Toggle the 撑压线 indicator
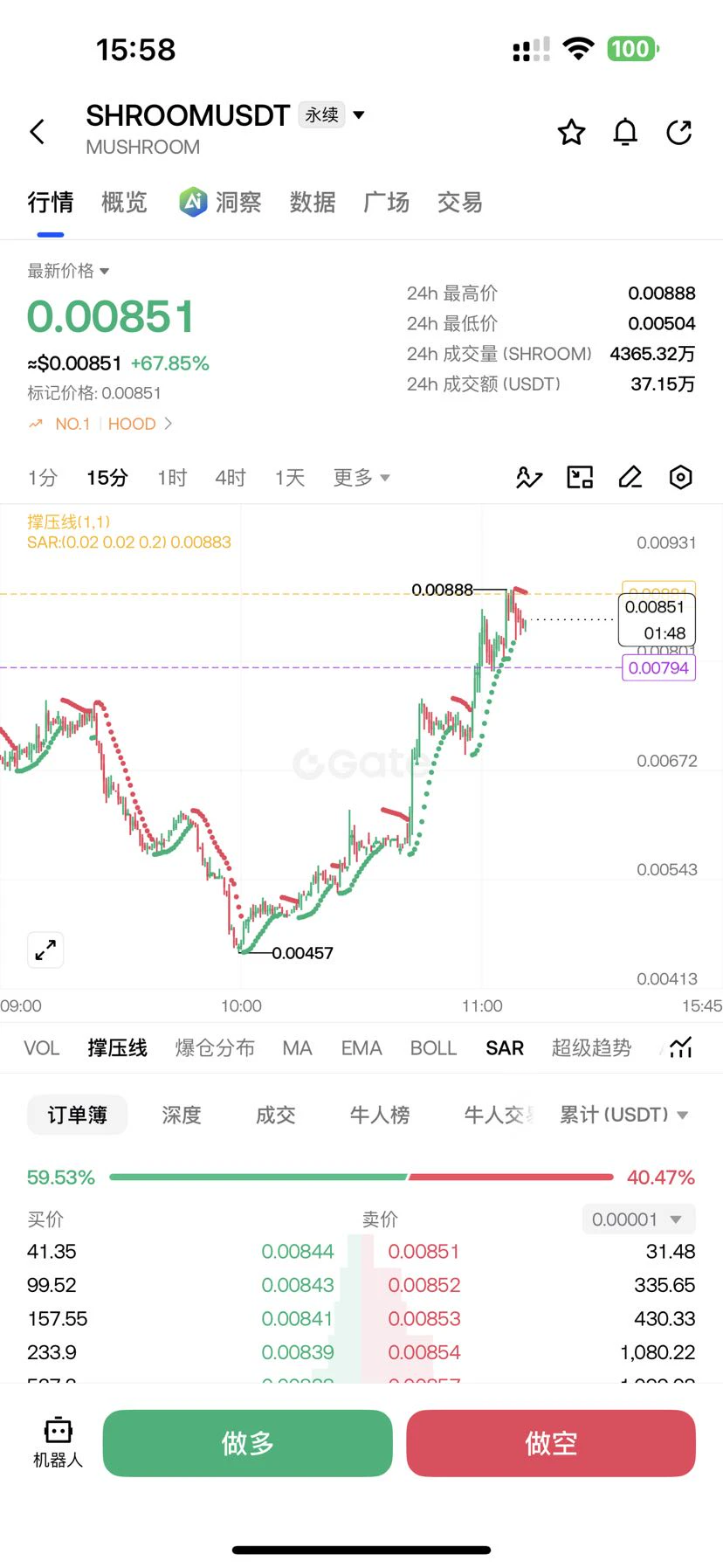This screenshot has width=723, height=1568. click(x=117, y=1047)
